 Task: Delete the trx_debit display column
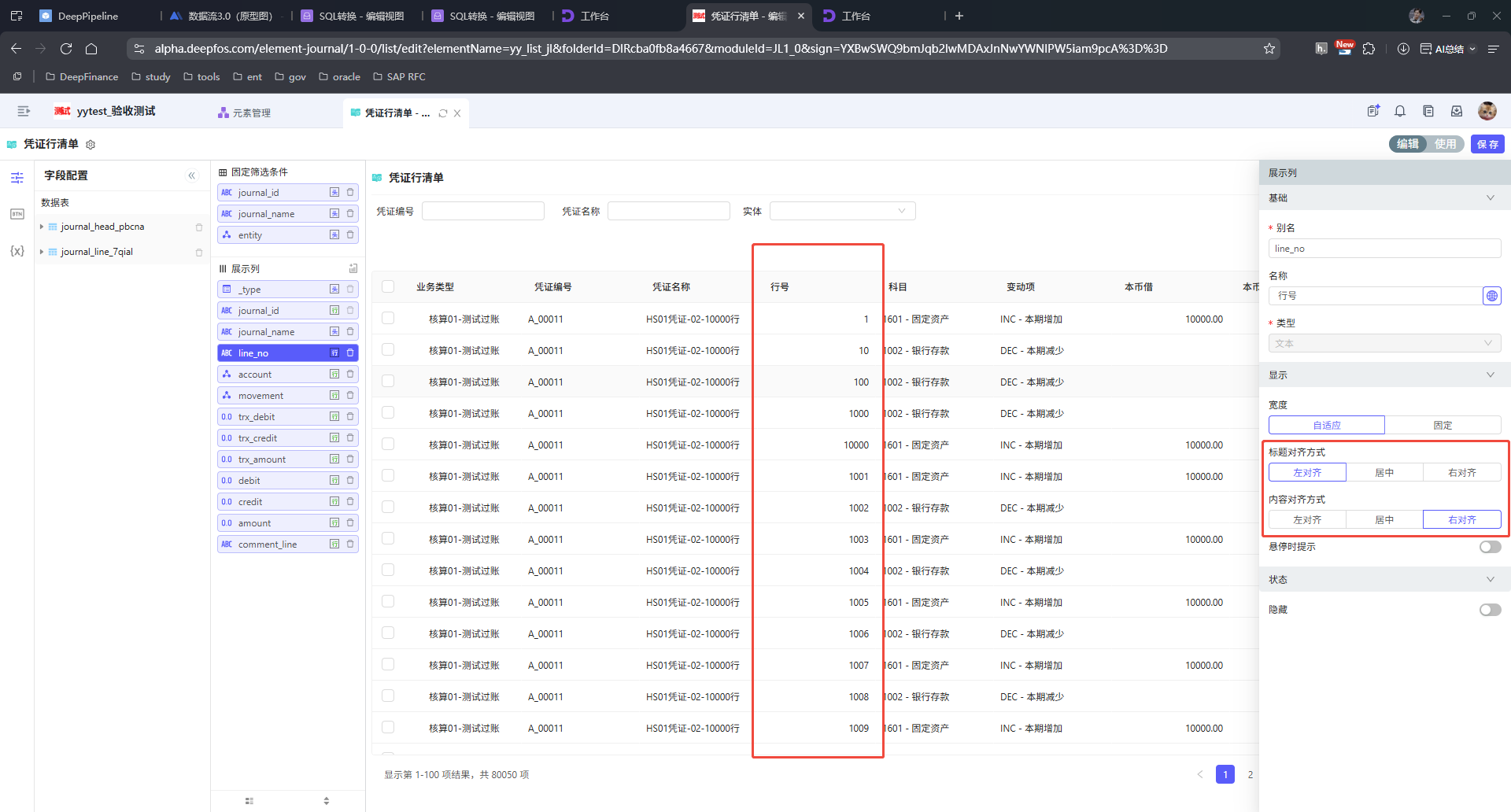(350, 417)
